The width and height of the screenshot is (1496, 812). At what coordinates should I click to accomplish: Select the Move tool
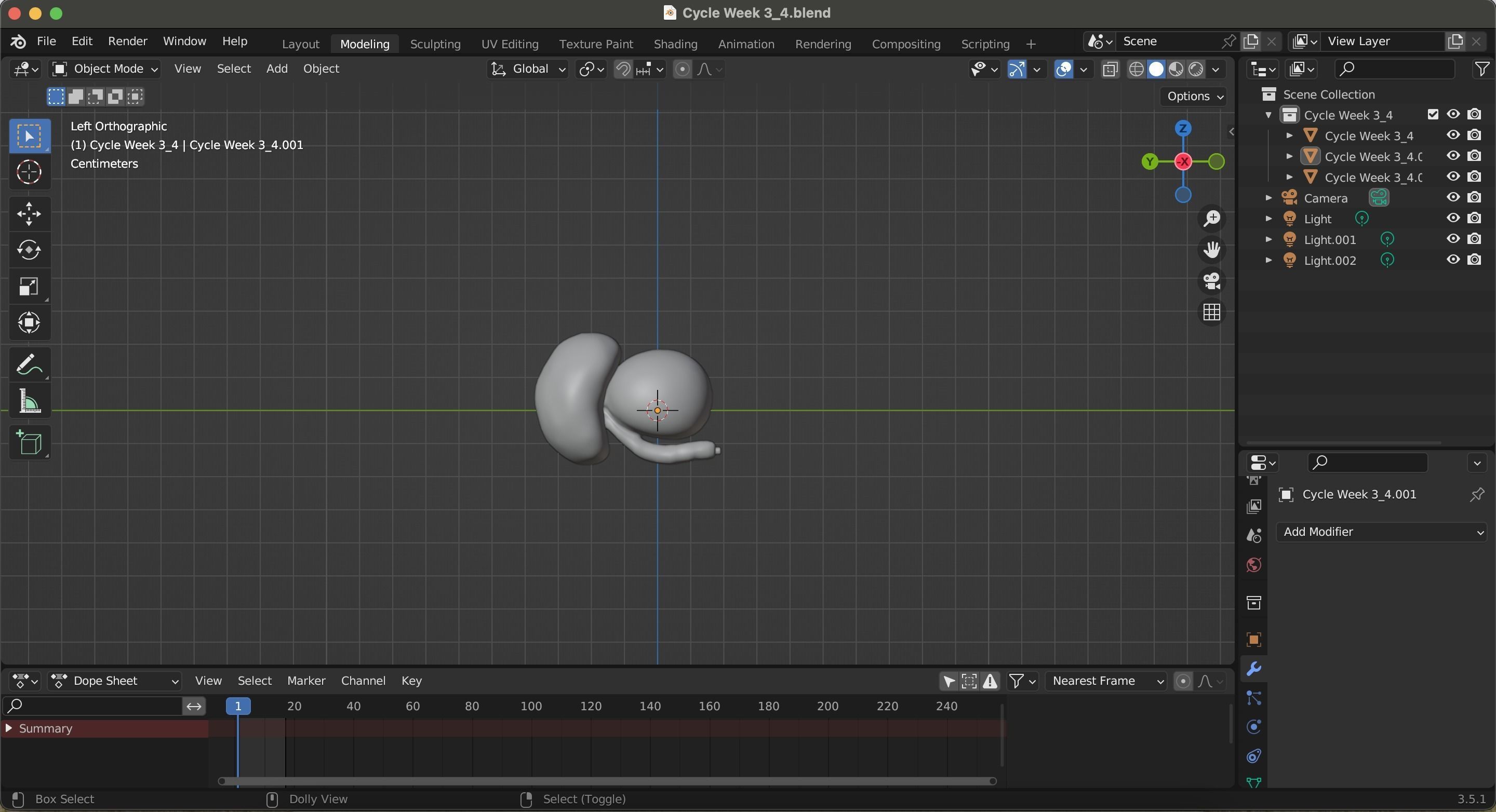(29, 214)
